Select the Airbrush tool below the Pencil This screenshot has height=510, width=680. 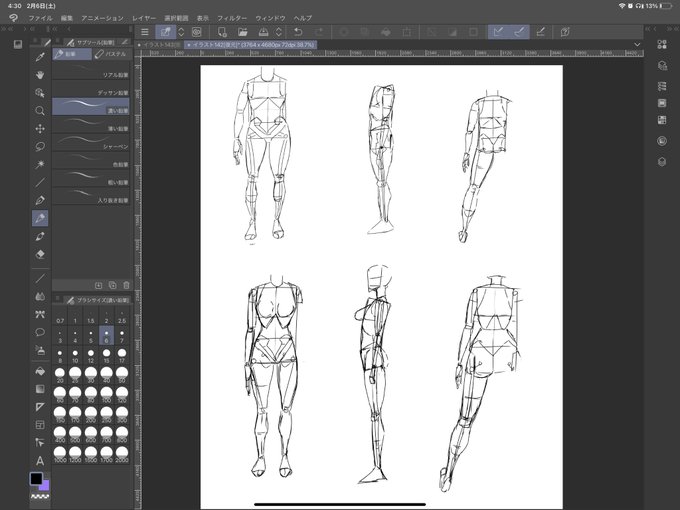pos(40,236)
